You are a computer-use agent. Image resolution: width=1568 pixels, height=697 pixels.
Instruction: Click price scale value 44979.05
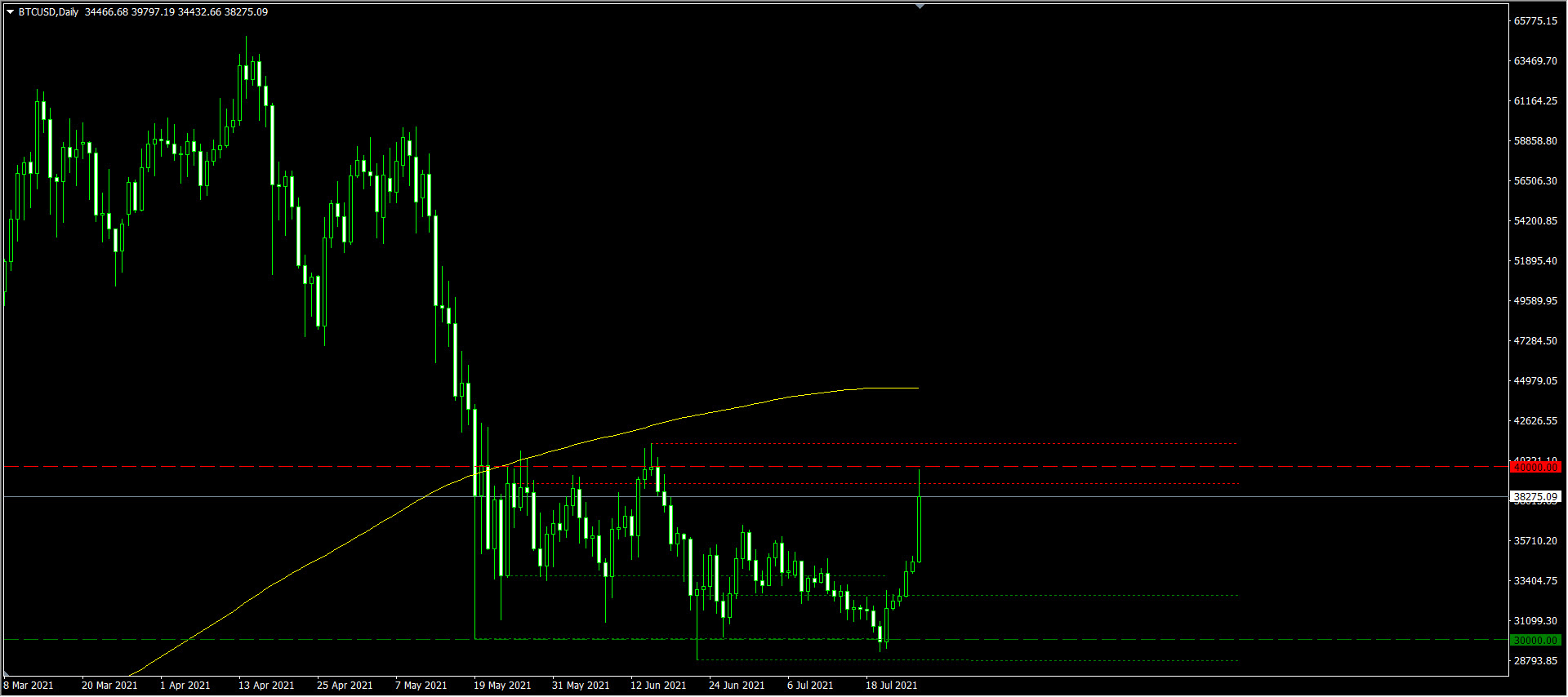pyautogui.click(x=1535, y=381)
